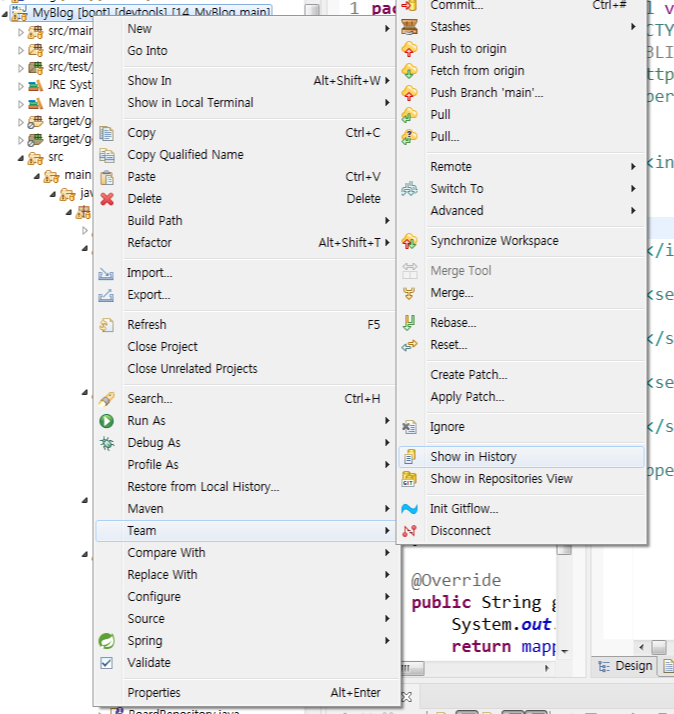Choose Create Patch... in the Team submenu
Screen dimensions: 674x714
pyautogui.click(x=469, y=375)
